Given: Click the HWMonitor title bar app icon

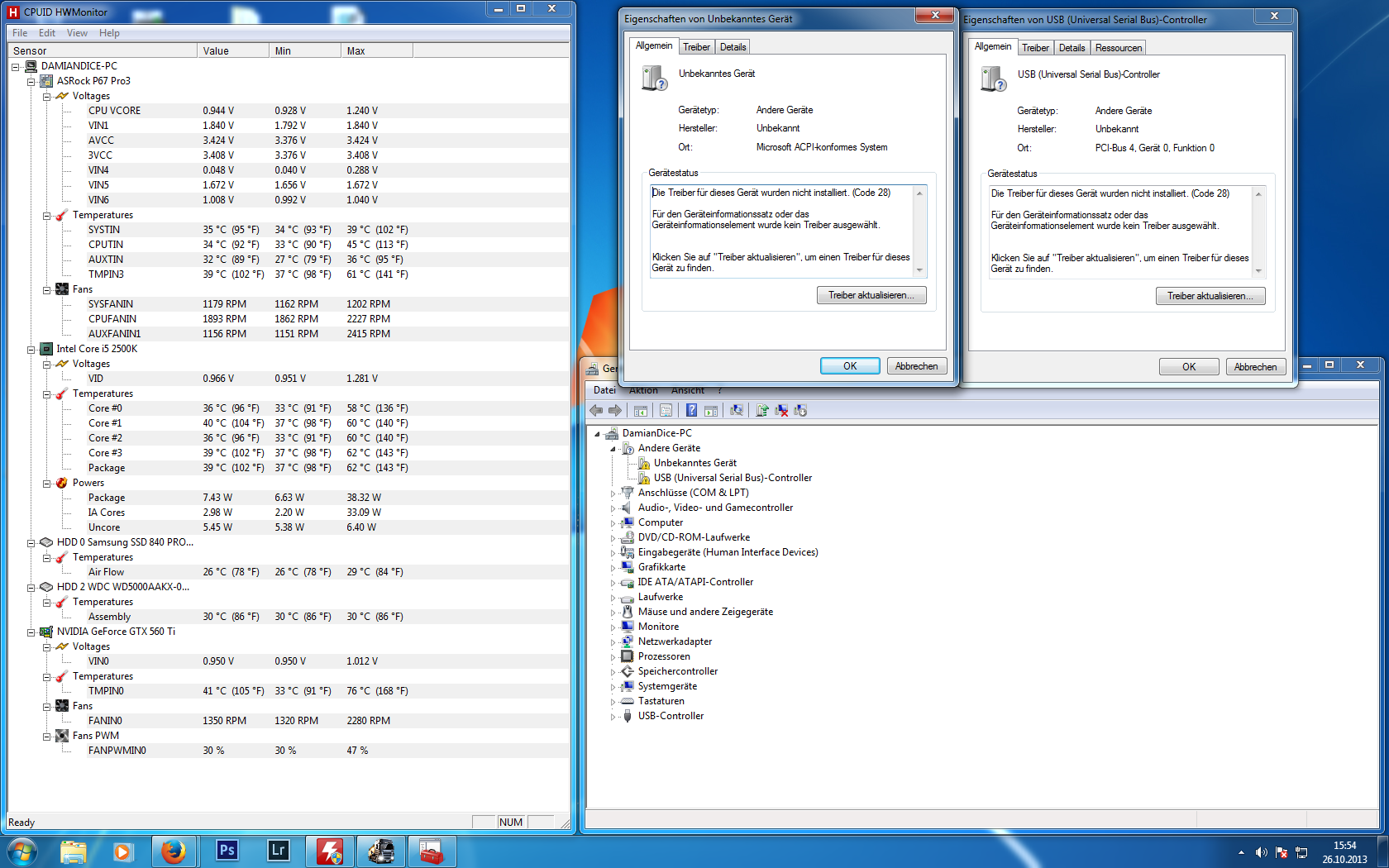Looking at the screenshot, I should point(13,12).
